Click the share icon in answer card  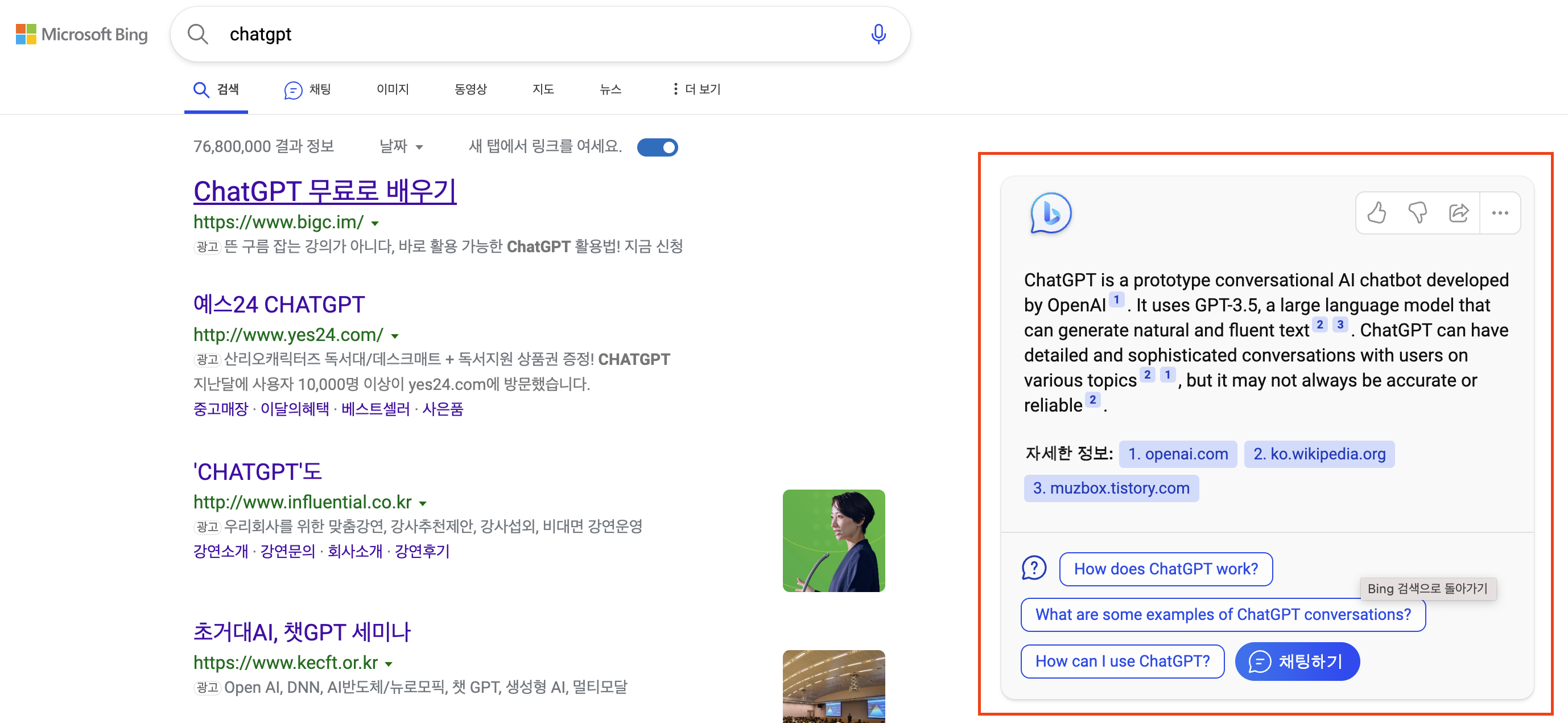[x=1459, y=212]
